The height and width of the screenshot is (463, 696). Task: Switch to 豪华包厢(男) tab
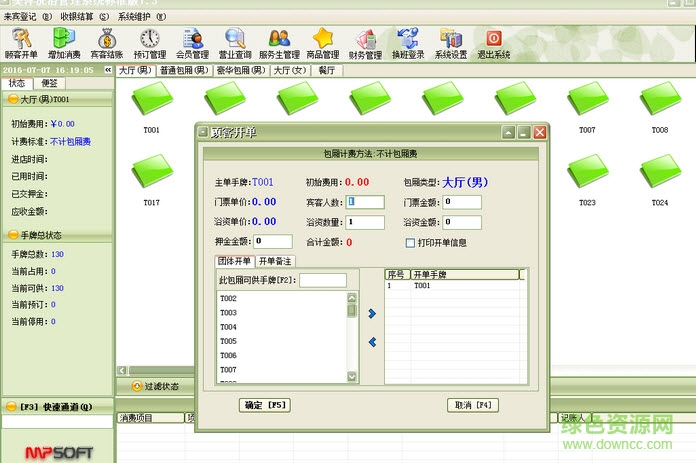tap(241, 71)
